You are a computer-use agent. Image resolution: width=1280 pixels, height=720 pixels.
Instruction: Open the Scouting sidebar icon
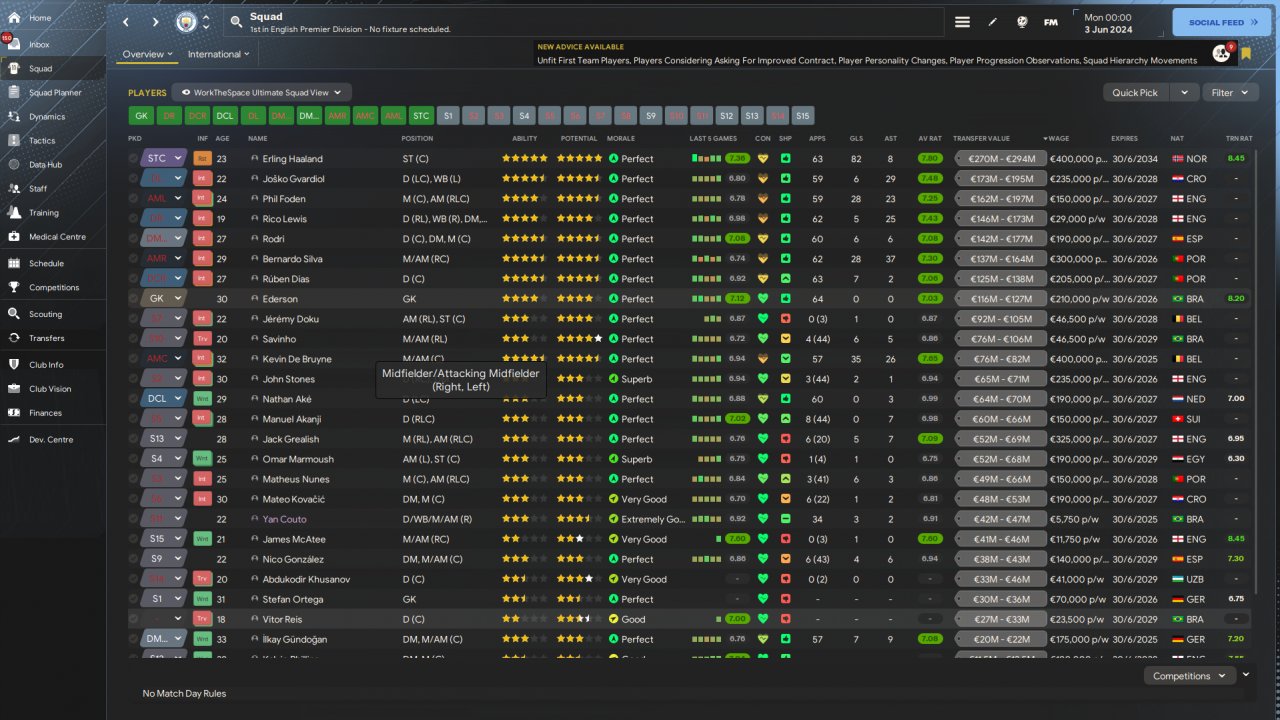(x=14, y=314)
